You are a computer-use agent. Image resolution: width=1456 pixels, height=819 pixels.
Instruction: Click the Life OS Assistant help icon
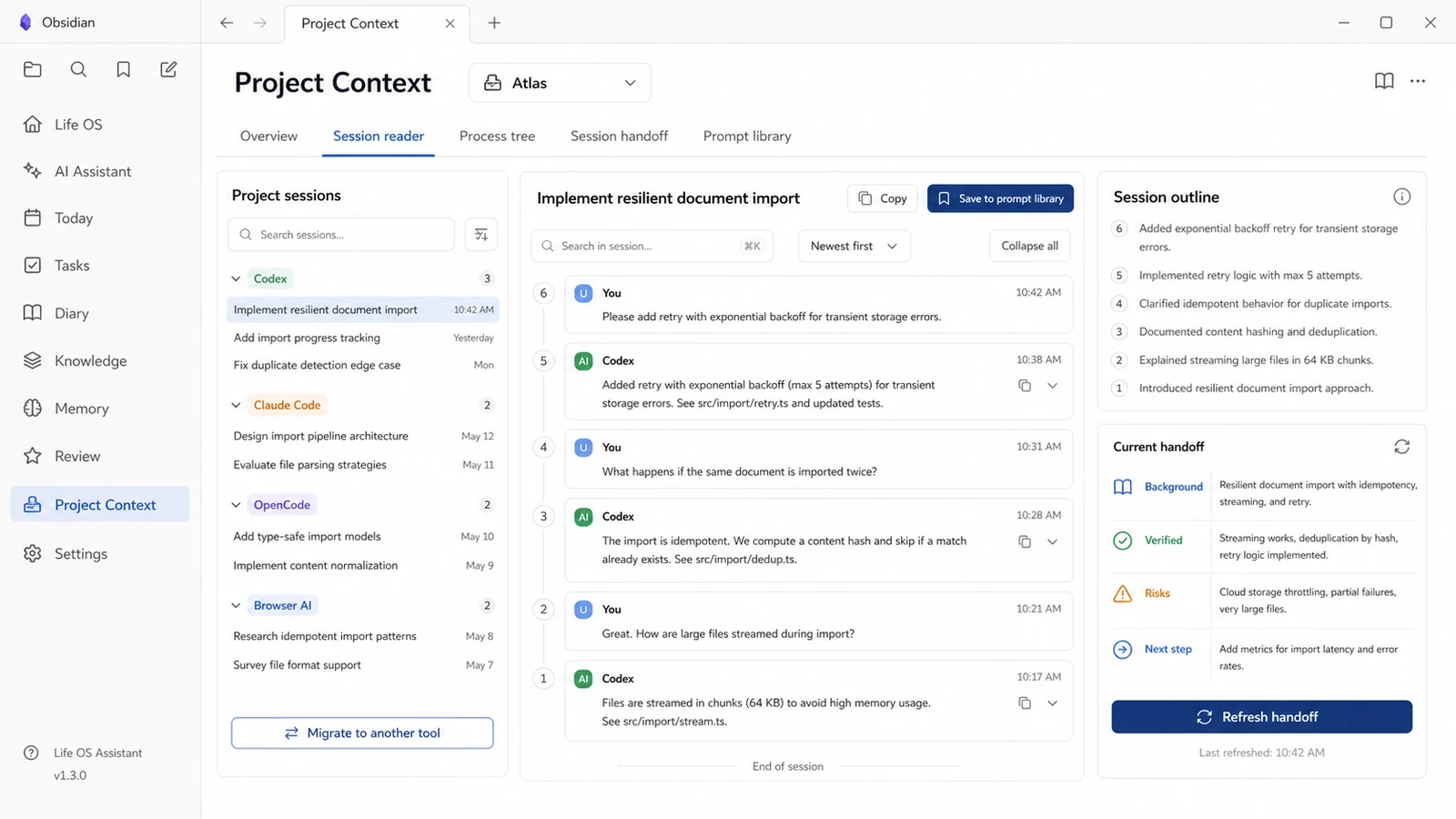click(x=31, y=753)
